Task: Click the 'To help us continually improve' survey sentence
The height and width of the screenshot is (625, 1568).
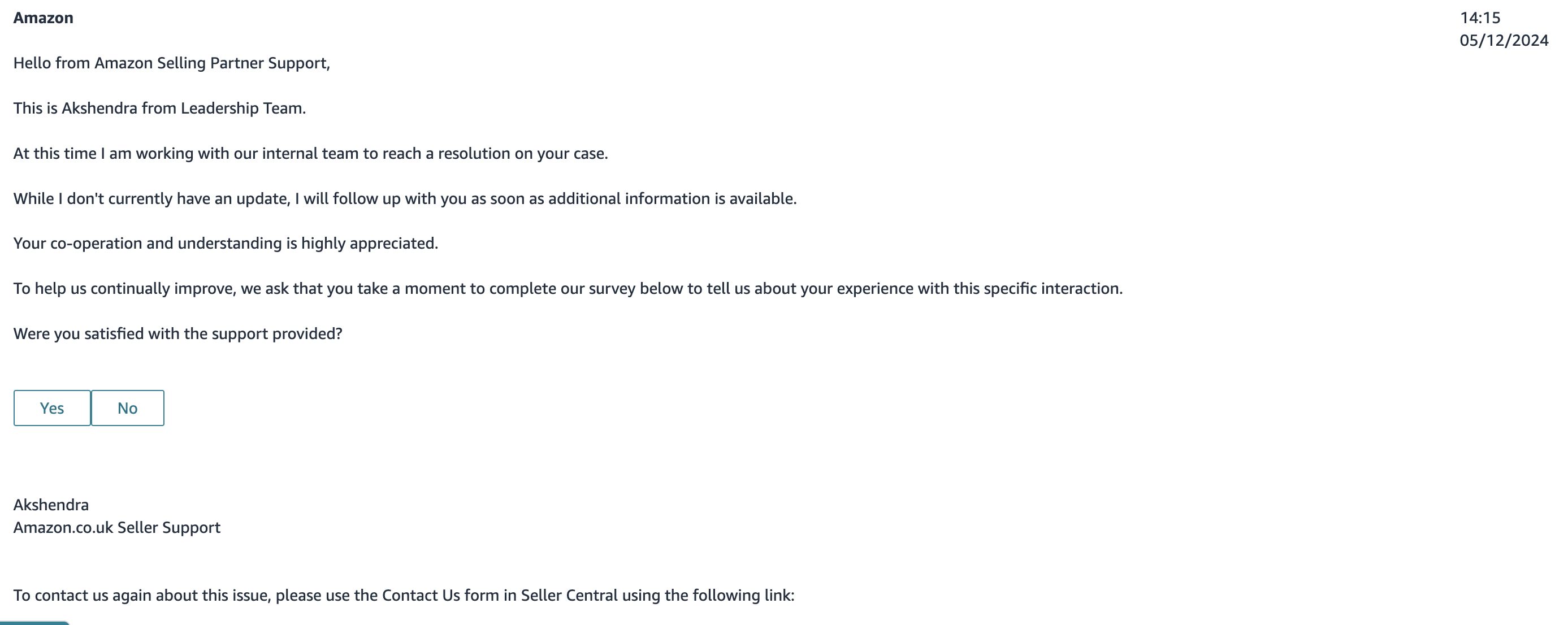Action: pos(568,288)
